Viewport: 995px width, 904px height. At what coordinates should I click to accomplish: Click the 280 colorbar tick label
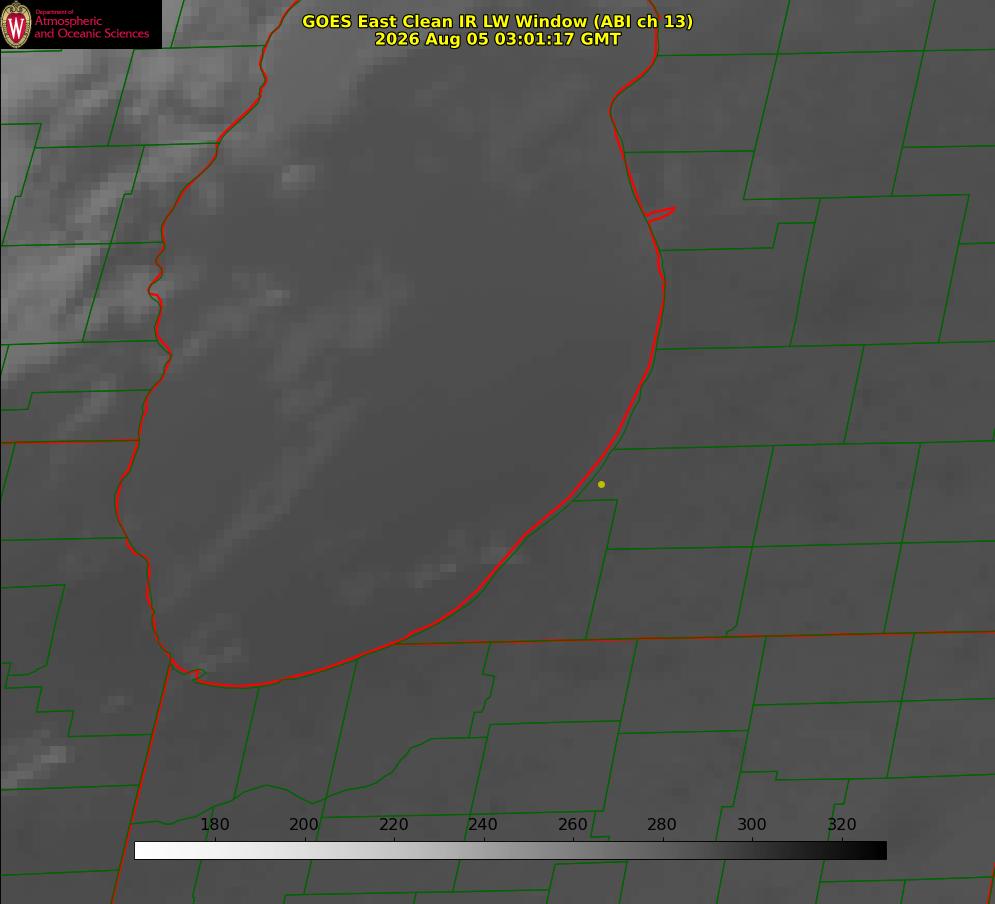point(662,824)
